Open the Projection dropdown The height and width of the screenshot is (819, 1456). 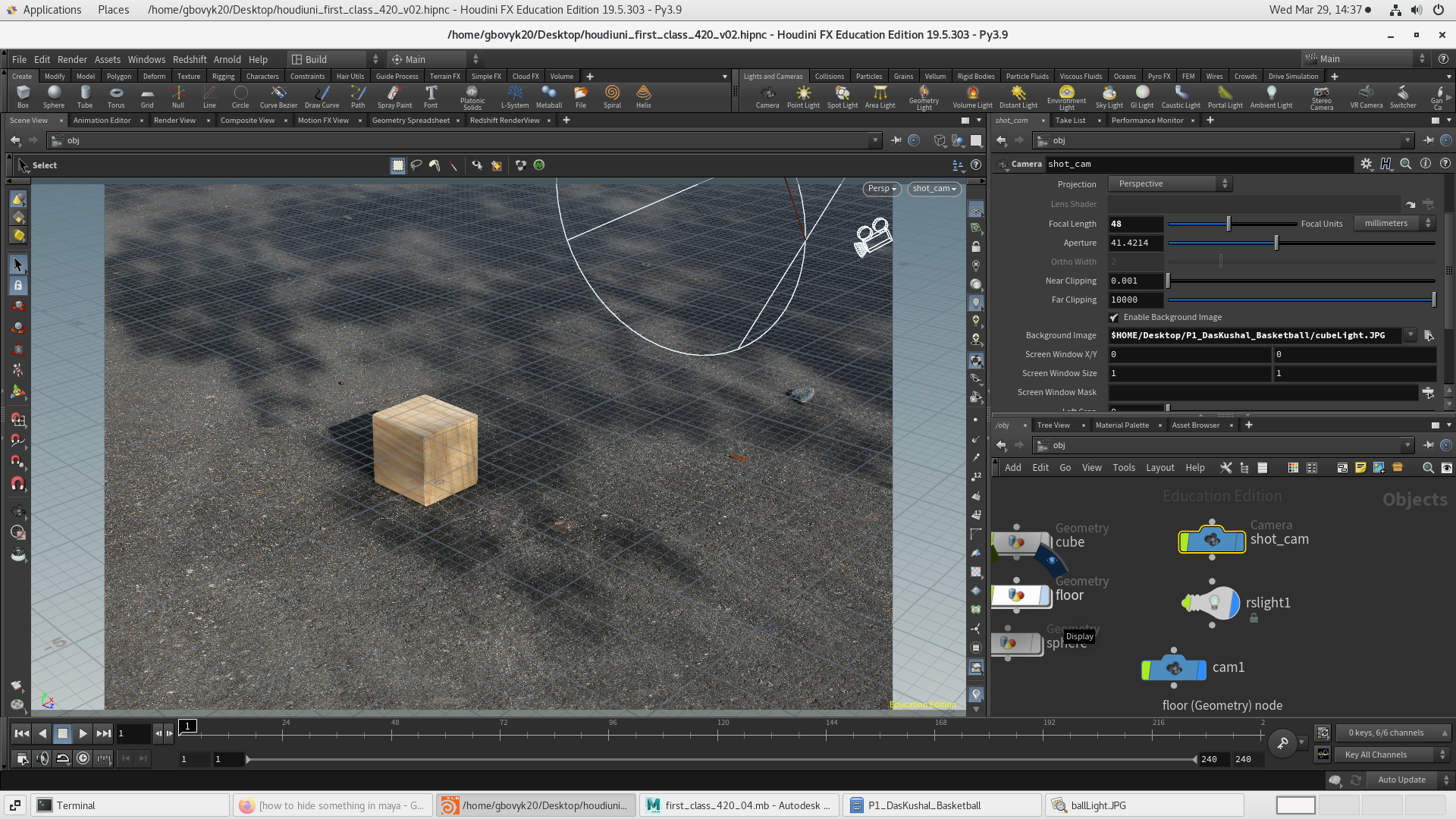click(1170, 184)
